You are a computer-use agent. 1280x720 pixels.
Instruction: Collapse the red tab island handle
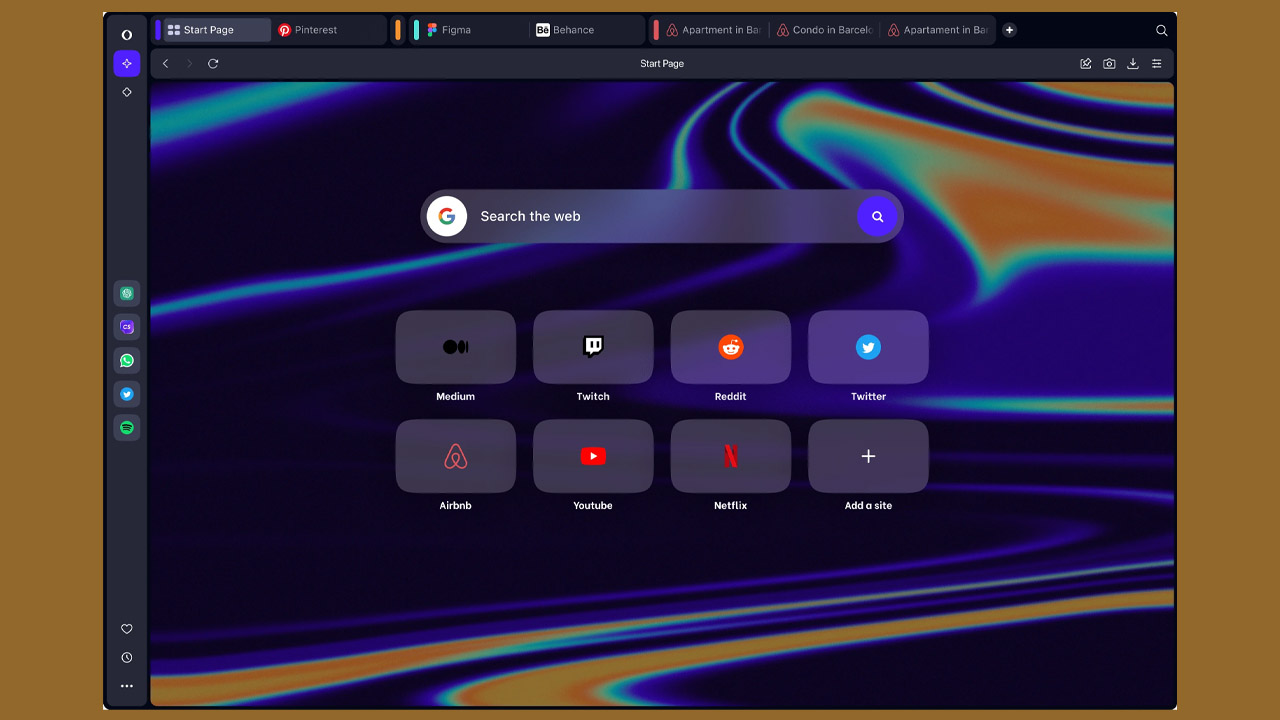point(656,30)
